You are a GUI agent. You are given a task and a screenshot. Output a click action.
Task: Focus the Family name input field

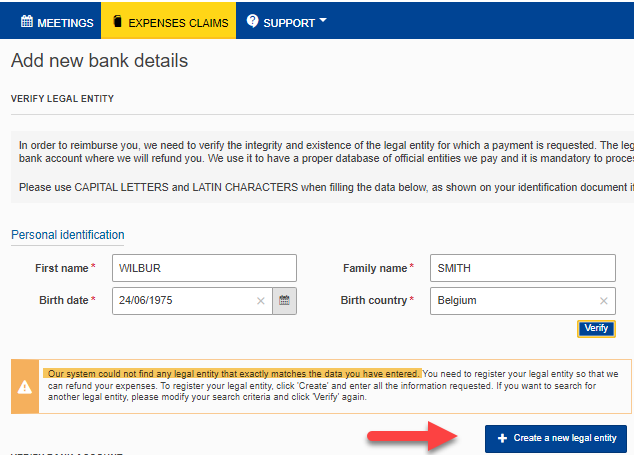click(x=523, y=268)
